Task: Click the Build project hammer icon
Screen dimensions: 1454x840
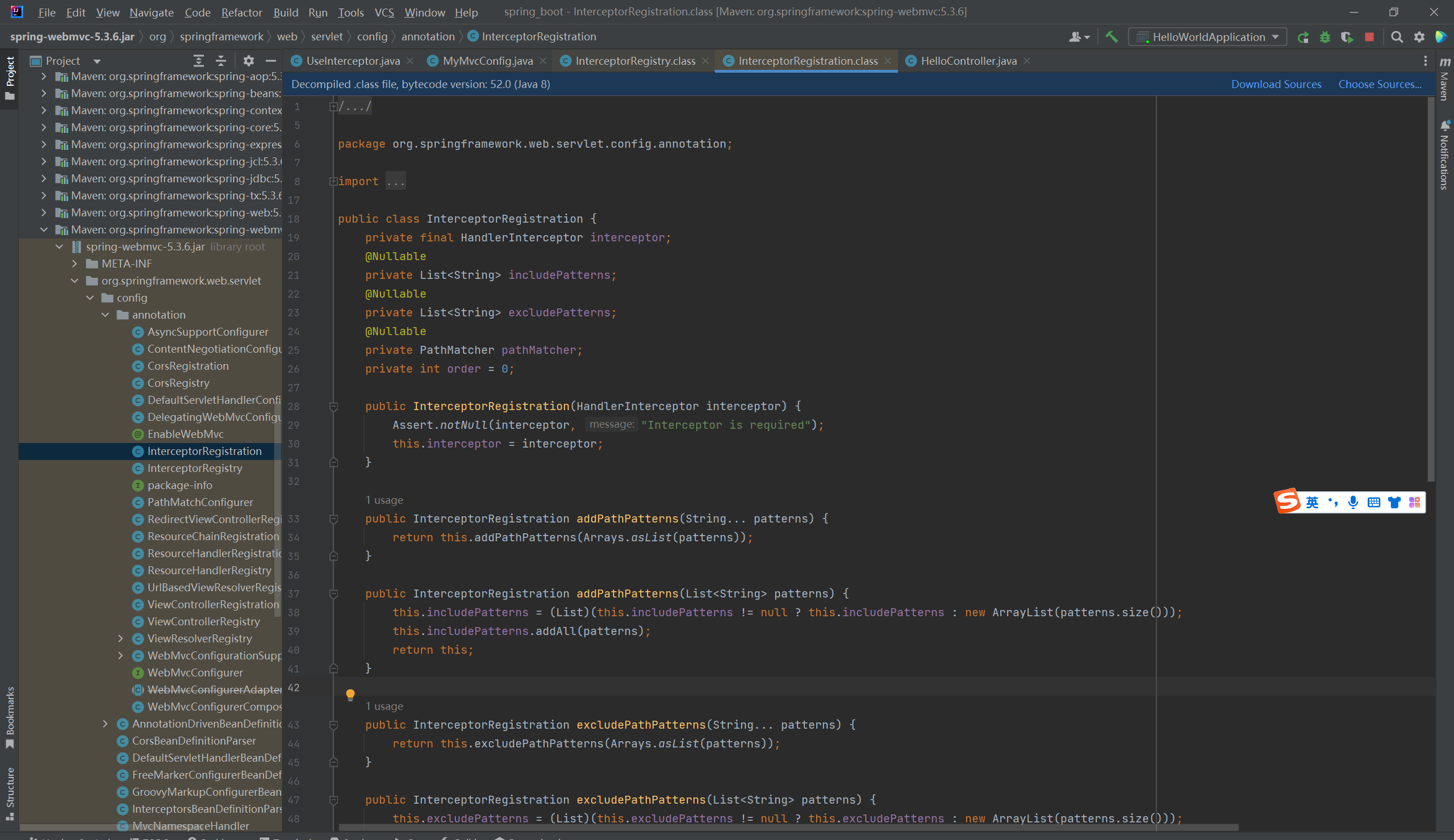Action: click(x=1111, y=37)
